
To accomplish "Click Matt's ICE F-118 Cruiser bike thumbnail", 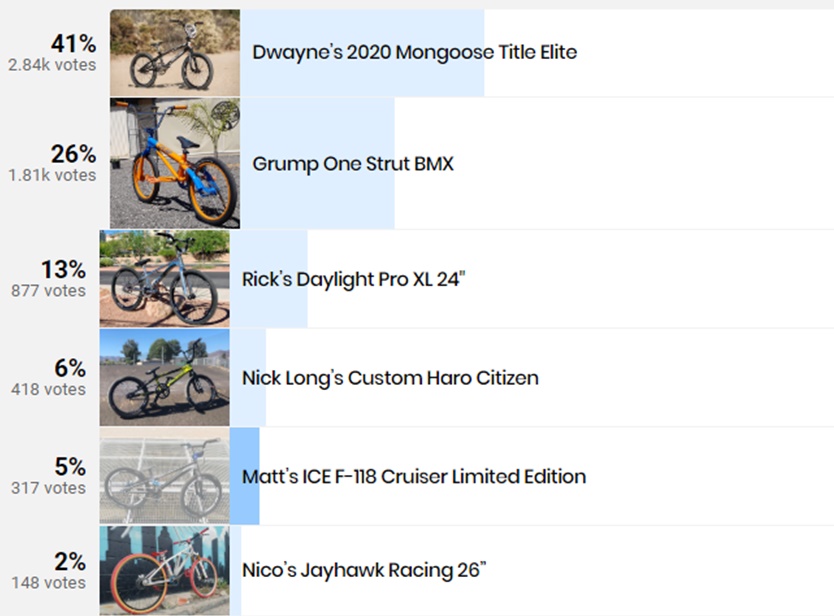I will (164, 476).
